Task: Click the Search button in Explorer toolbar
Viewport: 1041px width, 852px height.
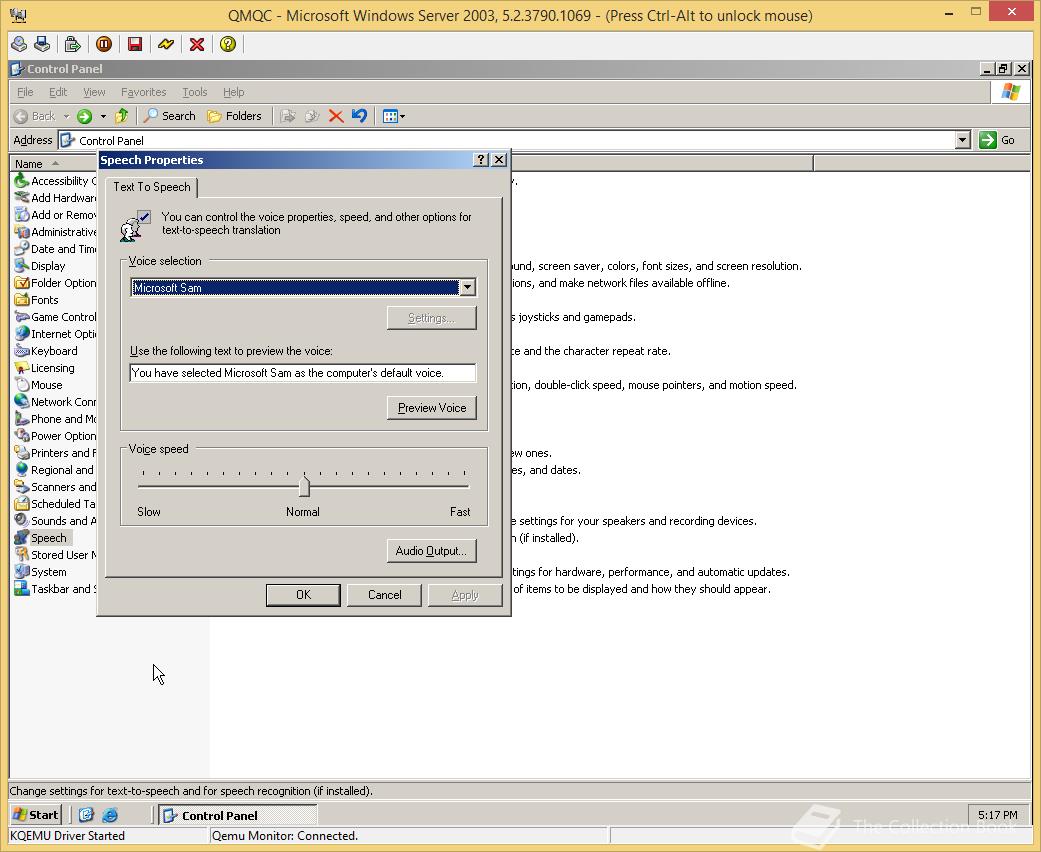Action: pyautogui.click(x=170, y=116)
